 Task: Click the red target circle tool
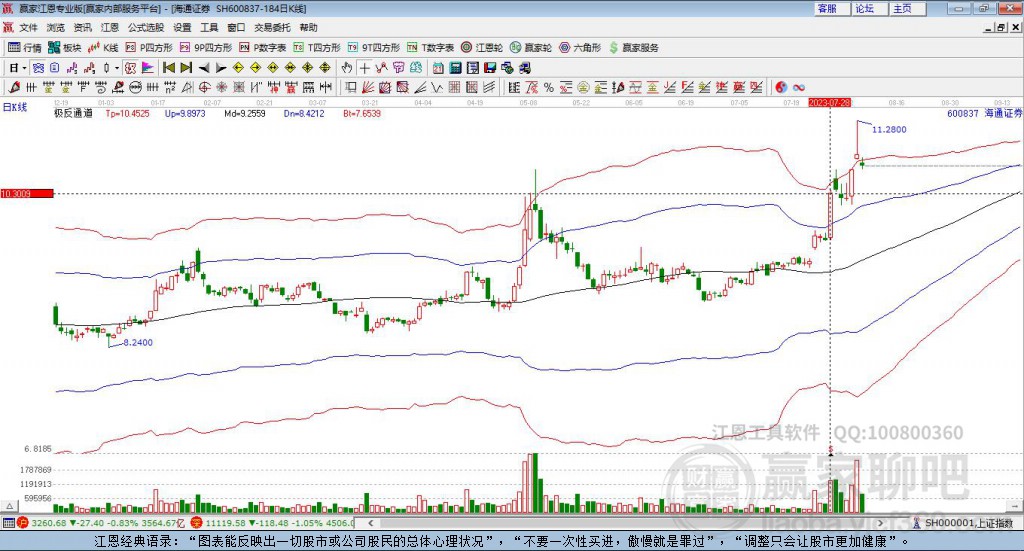(204, 87)
